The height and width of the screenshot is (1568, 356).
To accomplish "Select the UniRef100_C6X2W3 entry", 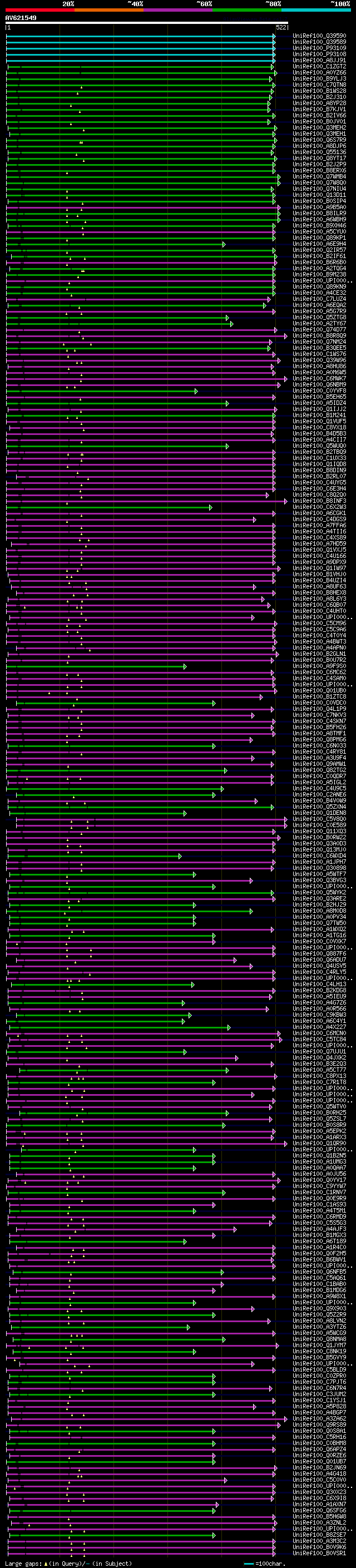I will tap(319, 507).
